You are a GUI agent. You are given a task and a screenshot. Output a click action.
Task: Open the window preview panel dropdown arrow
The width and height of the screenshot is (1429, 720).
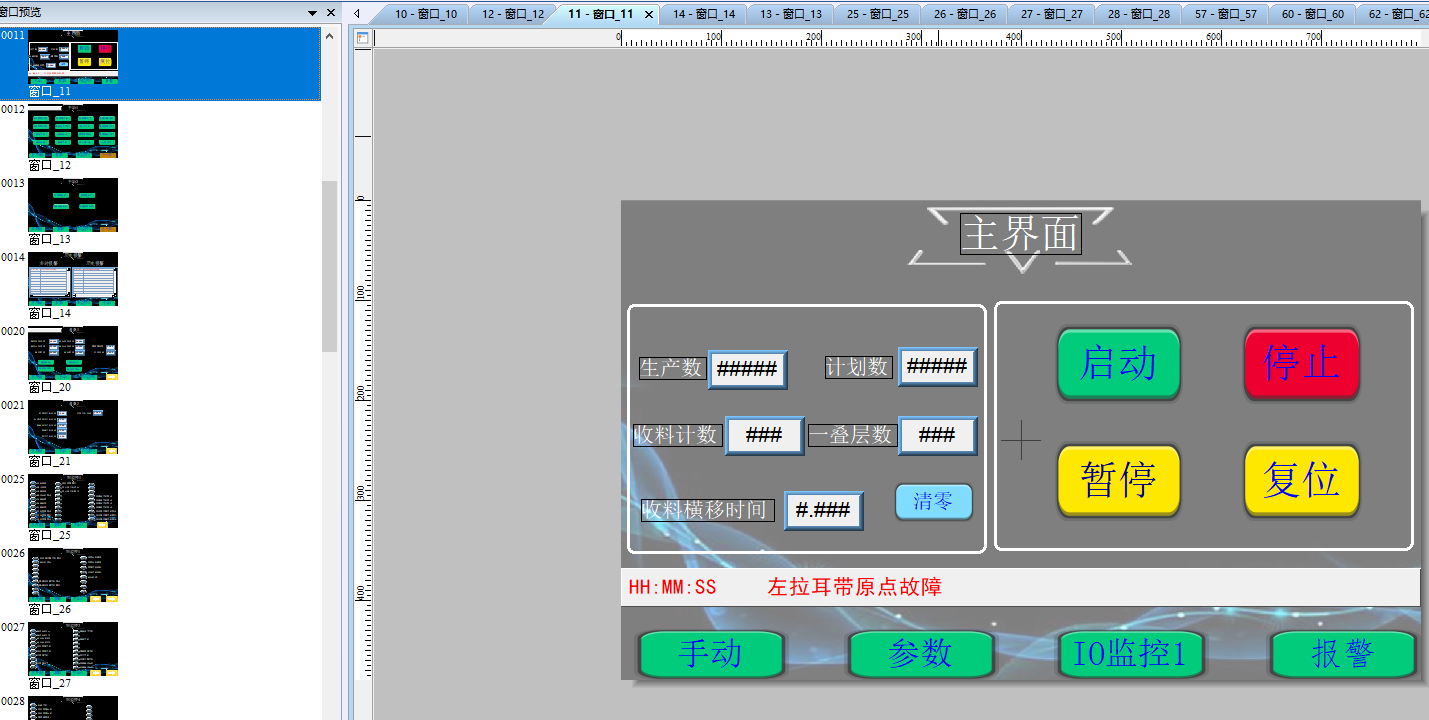pos(313,13)
